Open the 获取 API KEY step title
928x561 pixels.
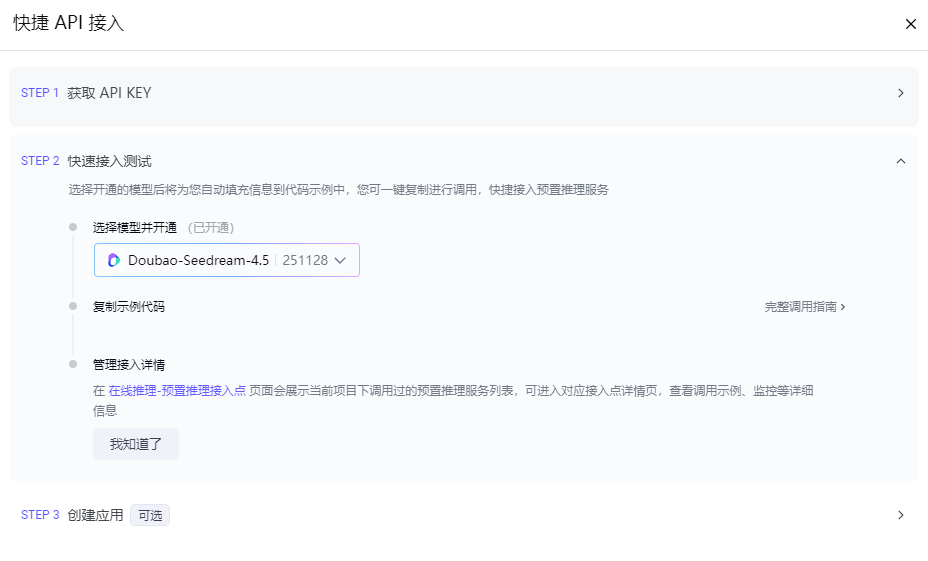(x=109, y=93)
